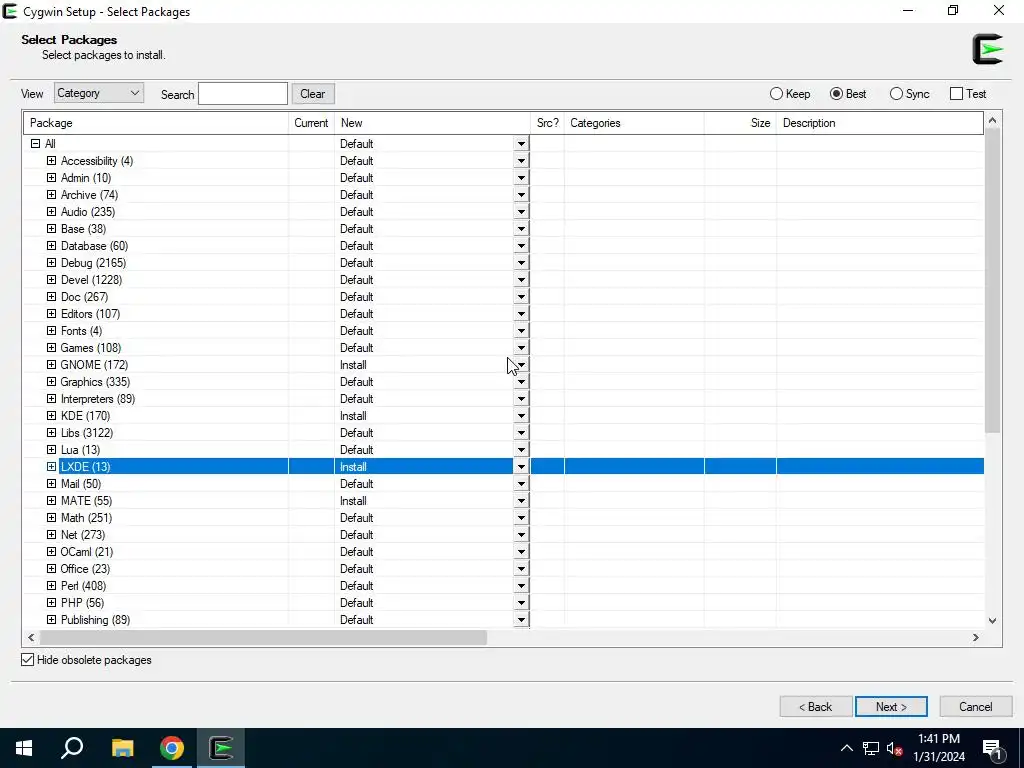Open taskbar search magnifier
The height and width of the screenshot is (768, 1024).
coord(72,748)
